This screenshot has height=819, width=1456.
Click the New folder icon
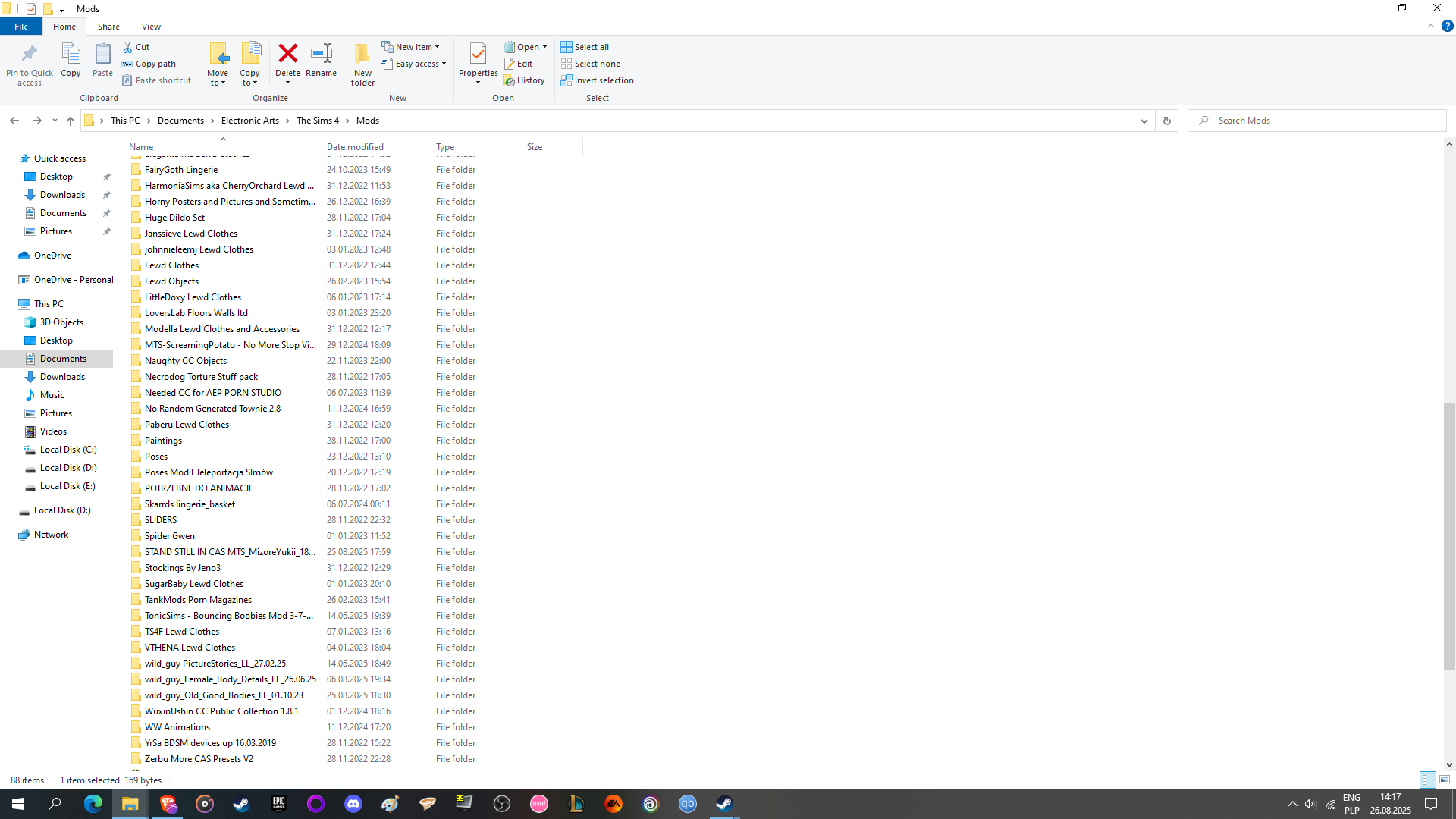[362, 53]
